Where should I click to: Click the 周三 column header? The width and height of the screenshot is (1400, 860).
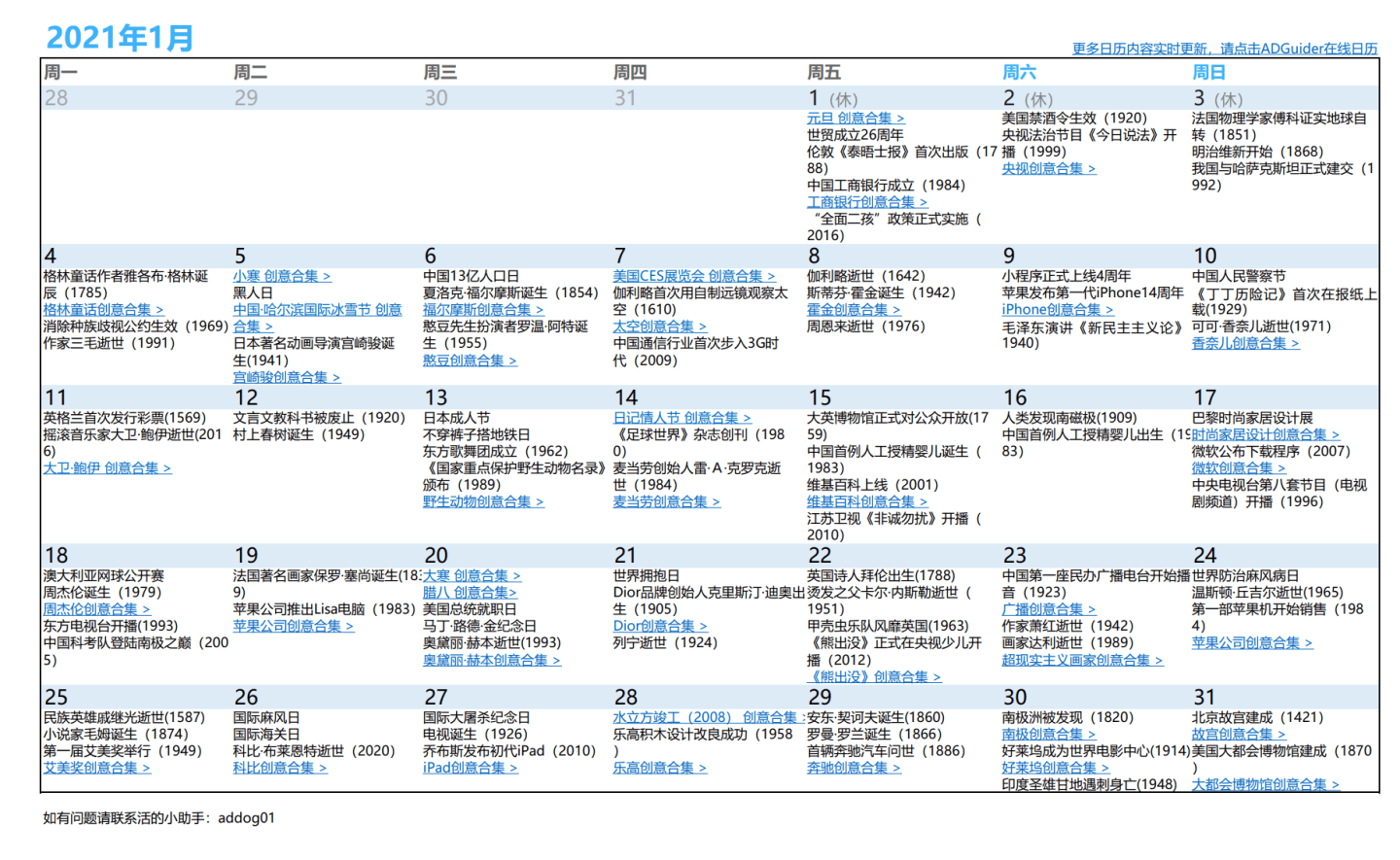[439, 73]
